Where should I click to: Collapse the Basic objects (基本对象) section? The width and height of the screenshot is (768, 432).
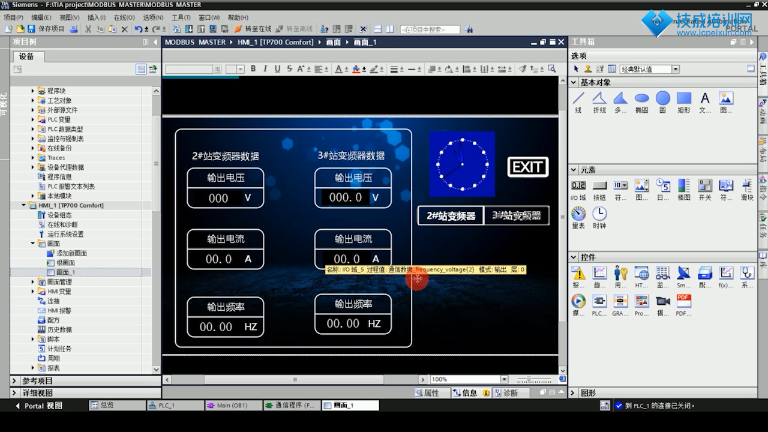[x=574, y=82]
